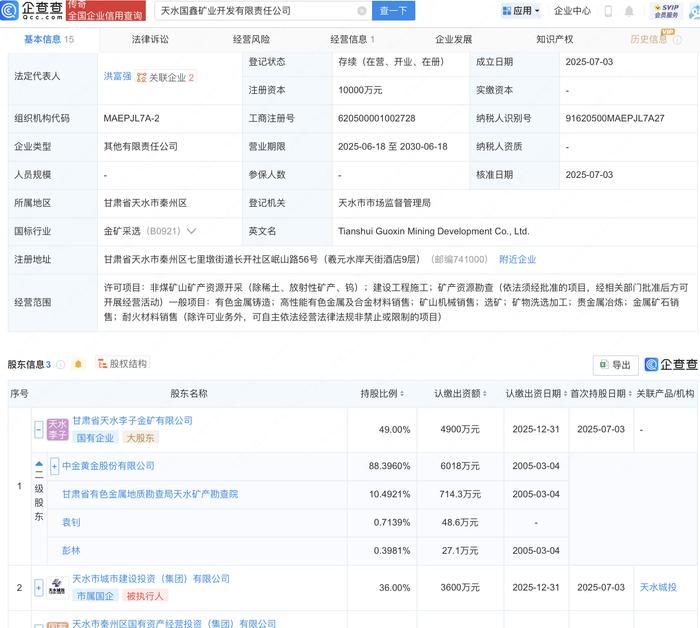This screenshot has width=700, height=628.
Task: Click 天水城投 company logo thumbnail
Action: (57, 587)
